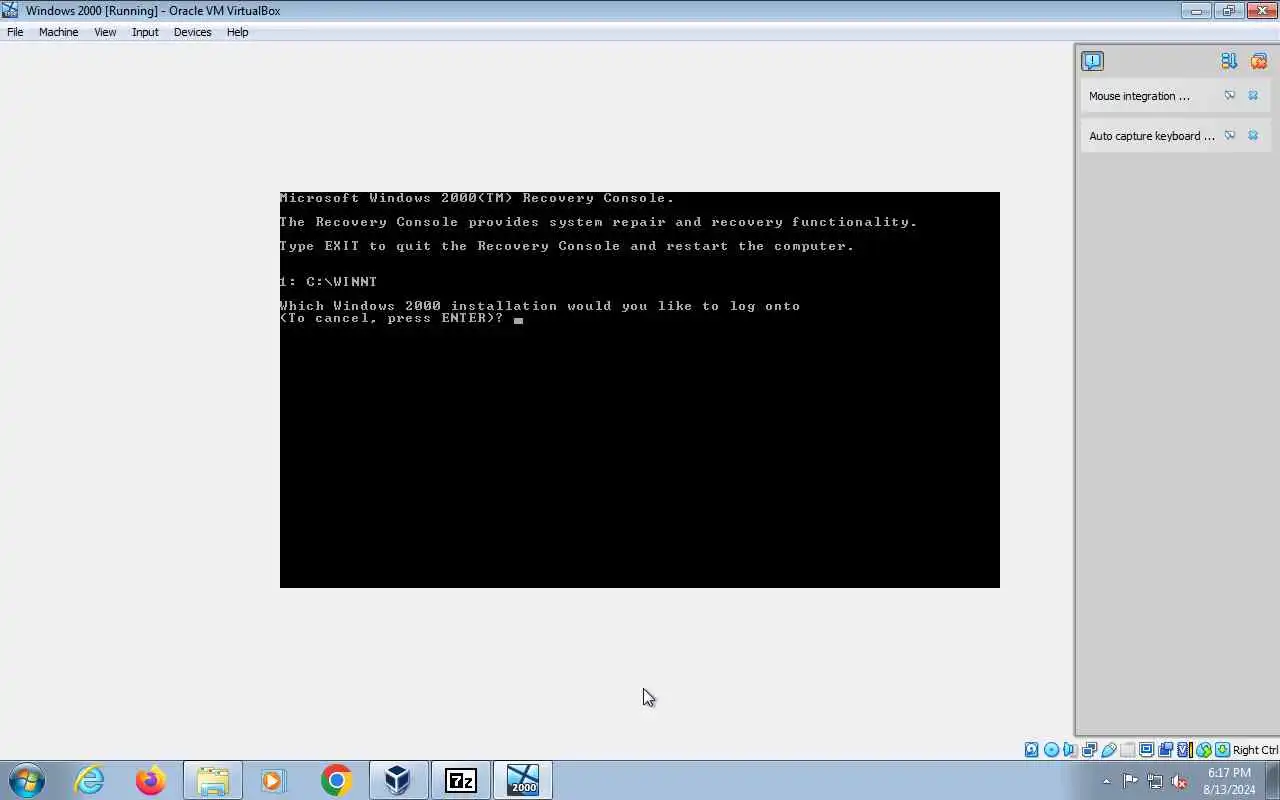Click the Right Ctrl host key label
This screenshot has width=1280, height=800.
click(1255, 750)
